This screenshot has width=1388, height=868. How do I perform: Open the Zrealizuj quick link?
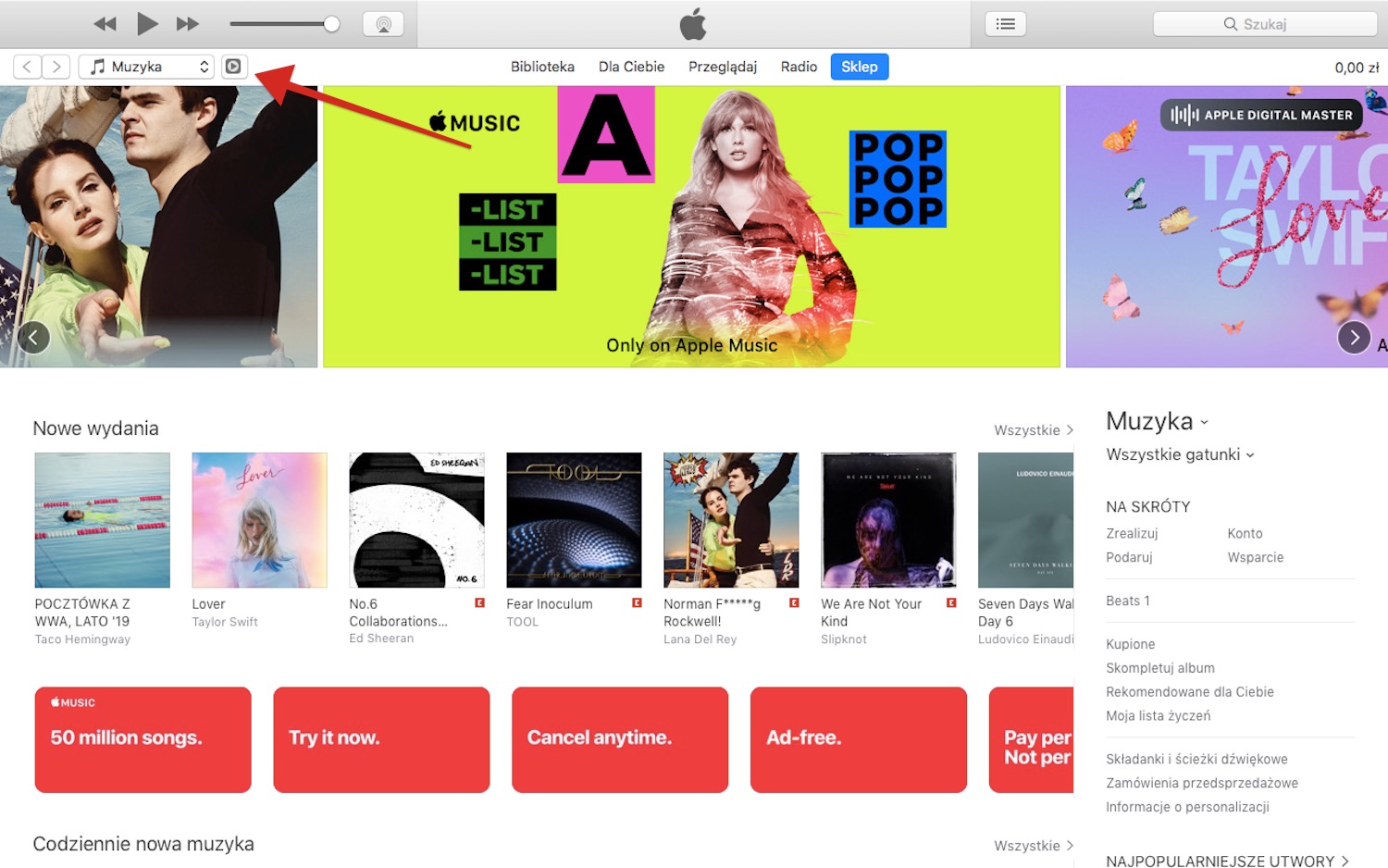coord(1132,534)
